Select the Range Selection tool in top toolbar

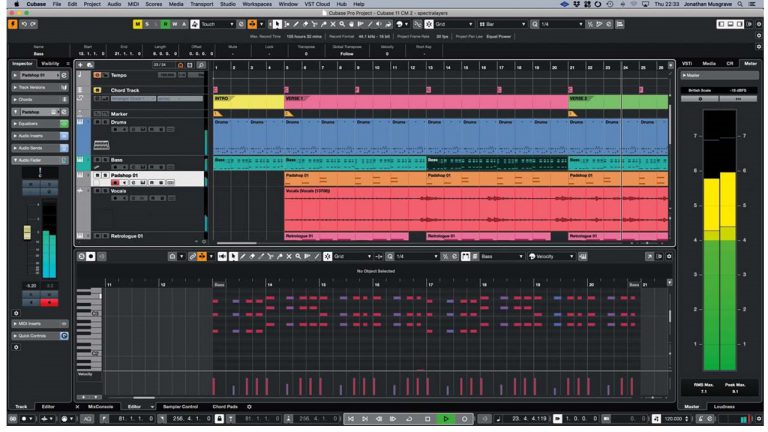(287, 24)
